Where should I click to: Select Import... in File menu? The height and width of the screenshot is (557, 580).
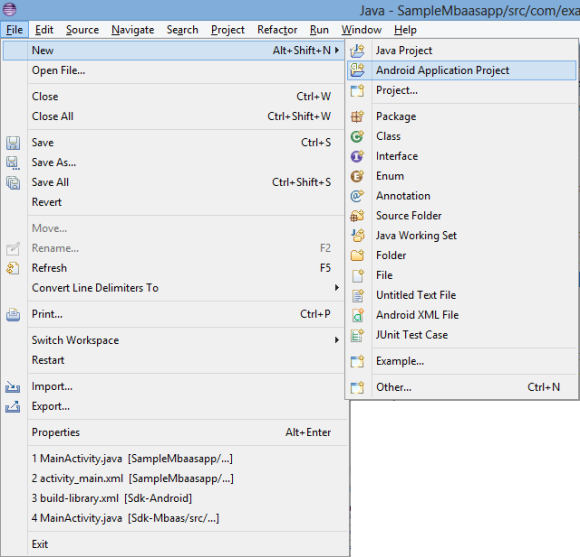coord(52,386)
